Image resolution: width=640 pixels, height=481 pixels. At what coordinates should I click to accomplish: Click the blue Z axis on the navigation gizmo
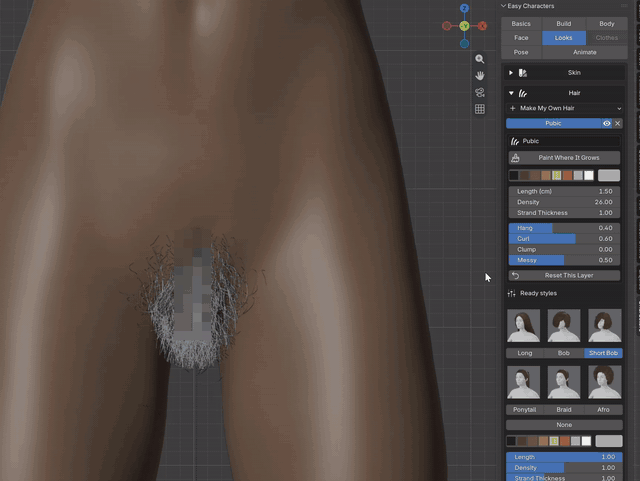pos(464,8)
